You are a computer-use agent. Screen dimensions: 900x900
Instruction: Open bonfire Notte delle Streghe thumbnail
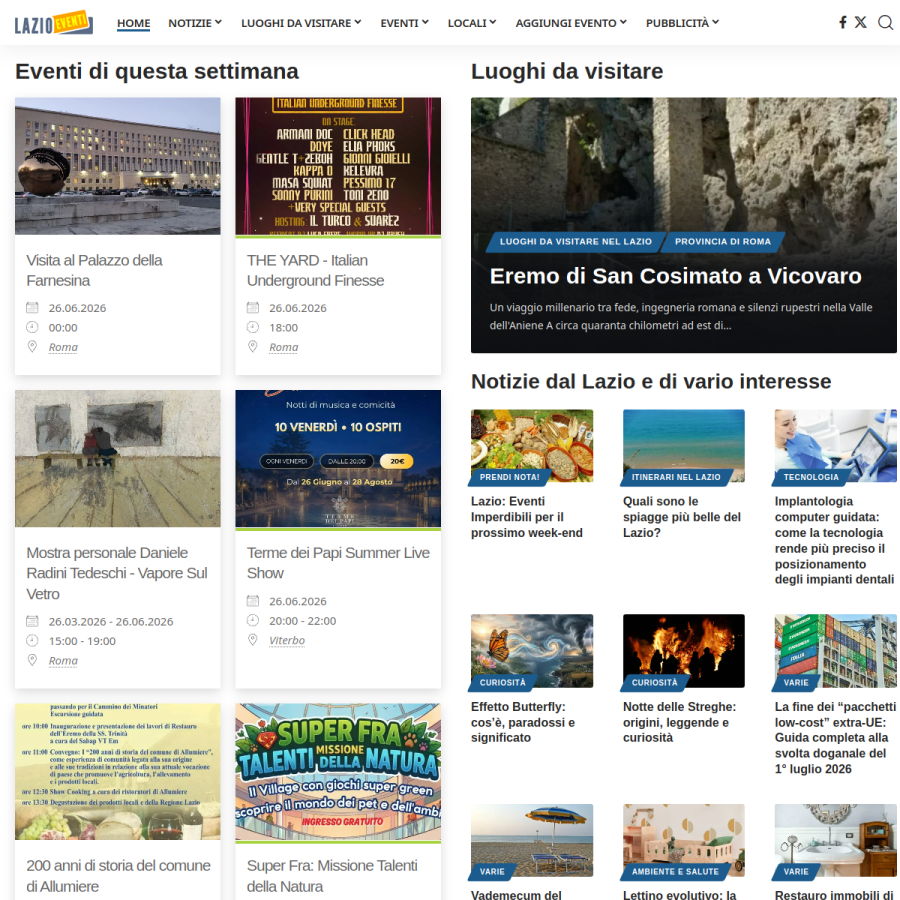[684, 651]
